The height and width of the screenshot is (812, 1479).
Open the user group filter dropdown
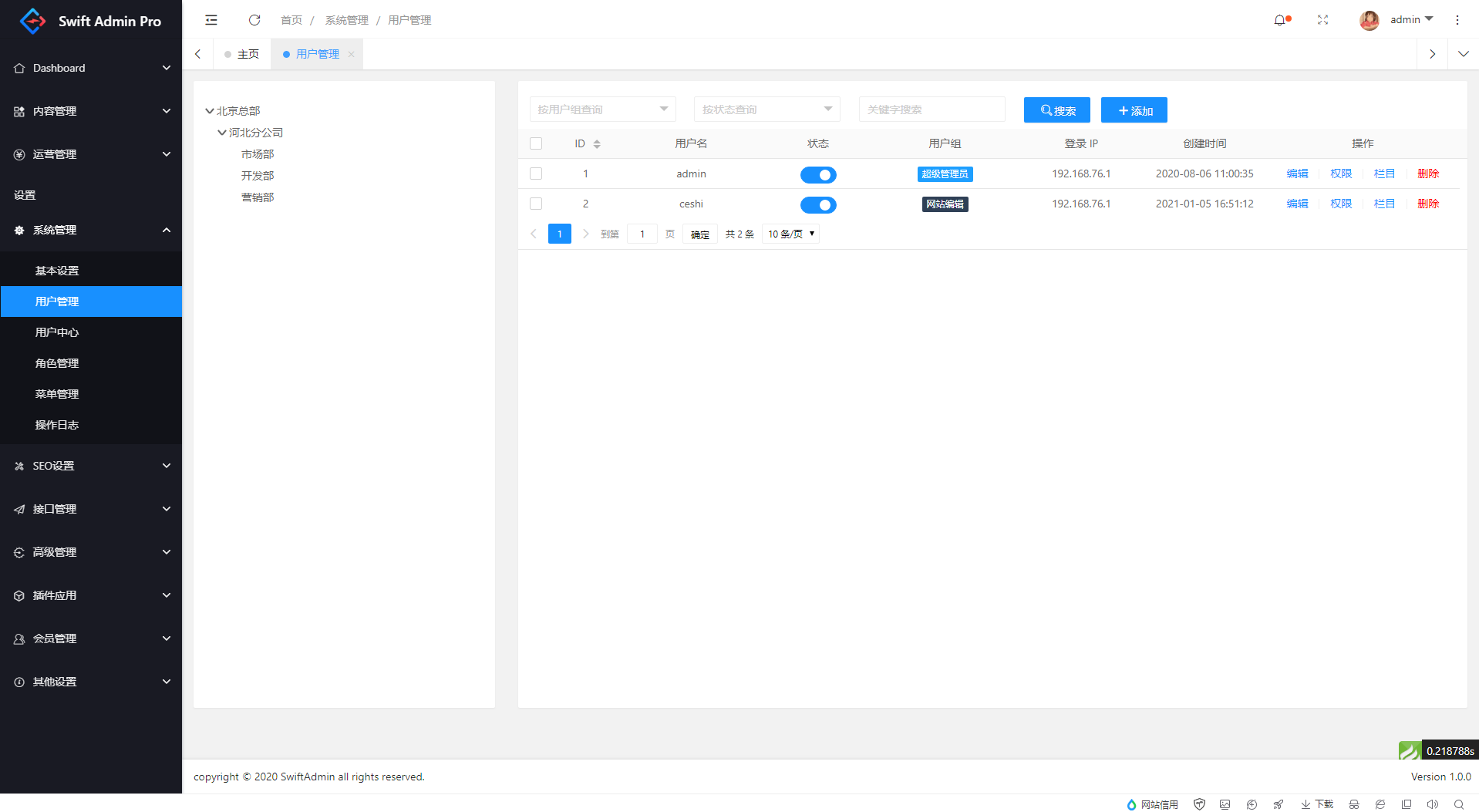coord(602,110)
